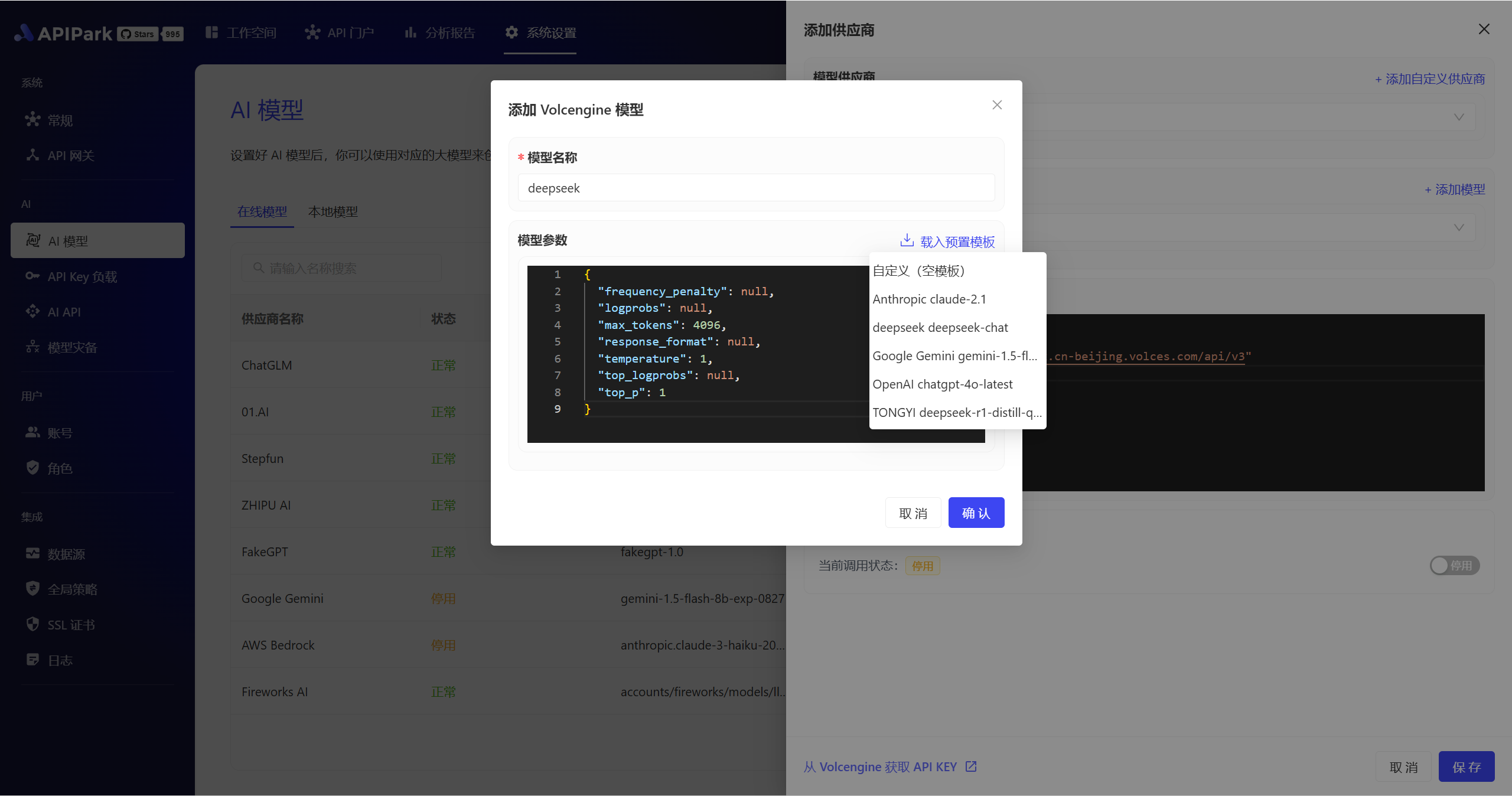
Task: Select deepseek deepseek-chat template option
Action: 940,328
